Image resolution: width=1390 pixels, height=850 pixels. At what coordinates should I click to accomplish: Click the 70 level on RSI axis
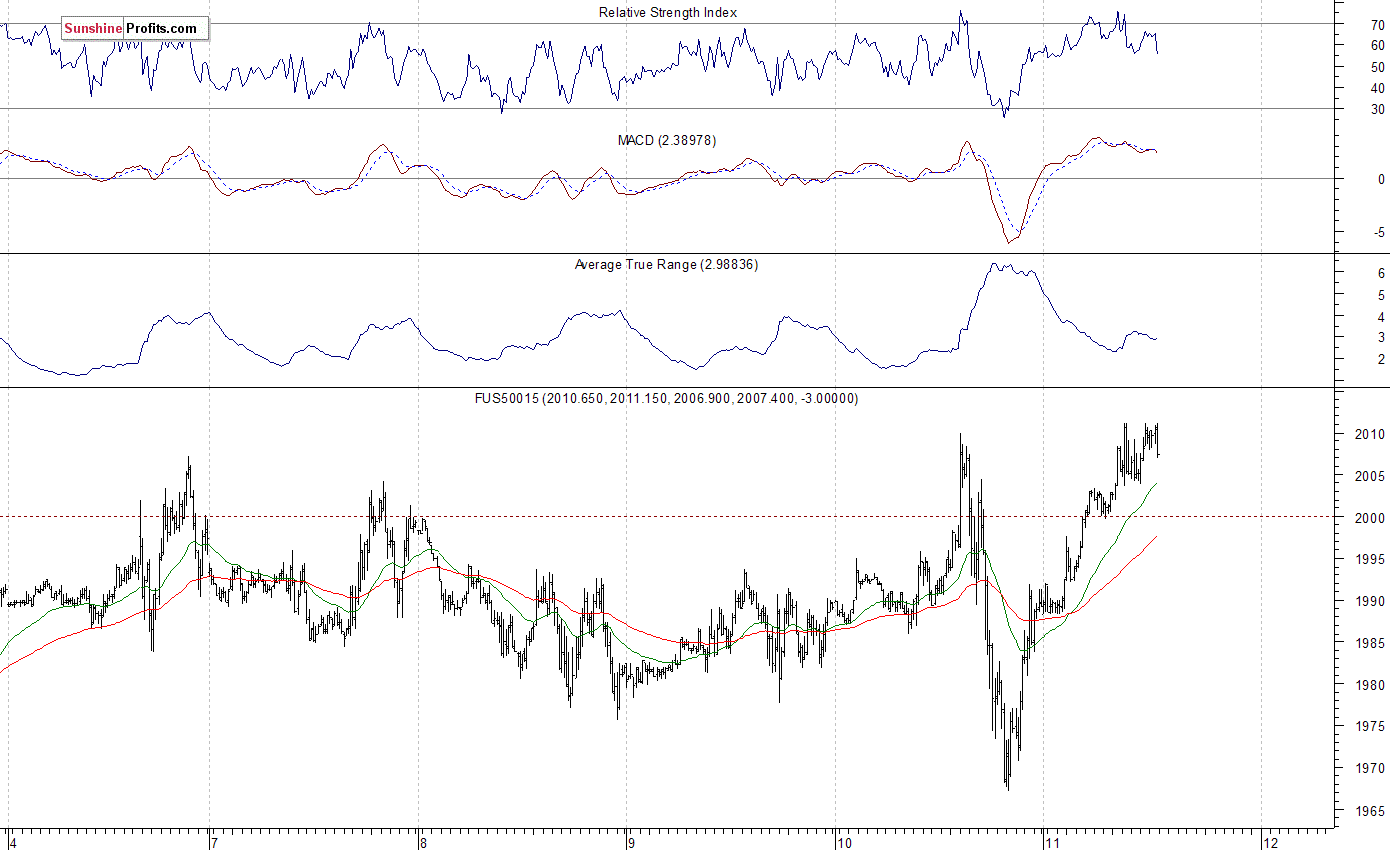pos(1378,25)
